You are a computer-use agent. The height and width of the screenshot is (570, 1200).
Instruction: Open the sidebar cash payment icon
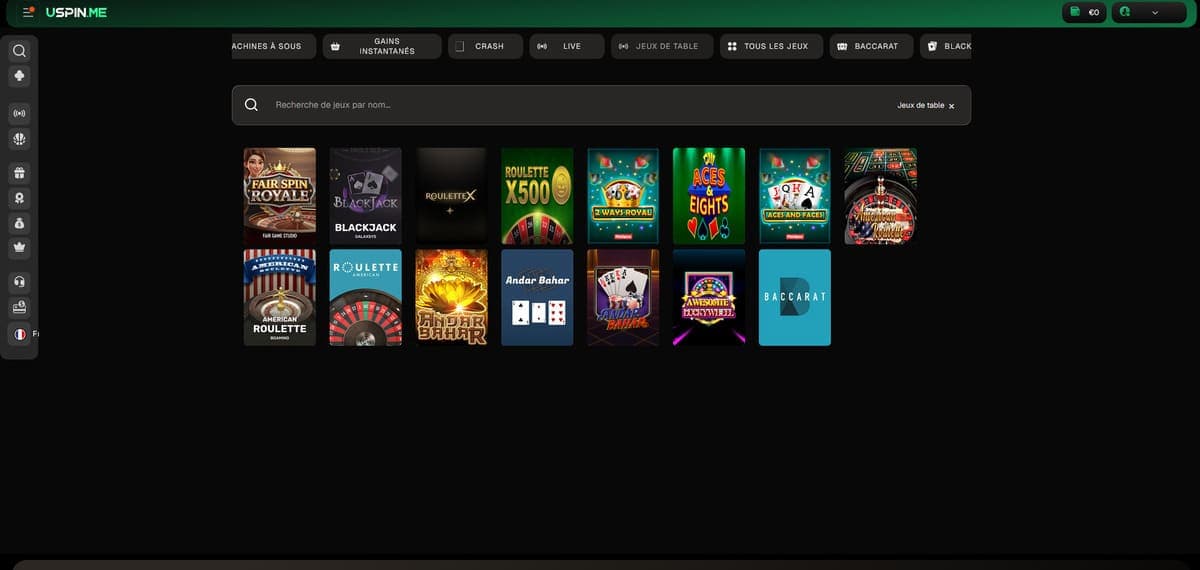coord(20,307)
